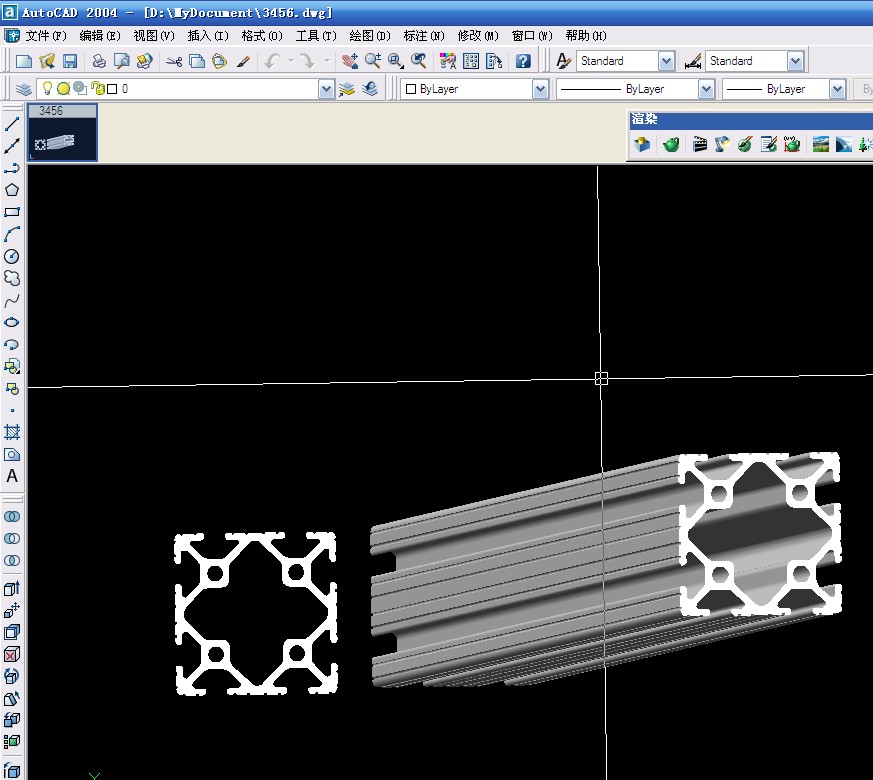This screenshot has width=873, height=780.
Task: Open Layer Properties Manager icon
Action: point(23,89)
